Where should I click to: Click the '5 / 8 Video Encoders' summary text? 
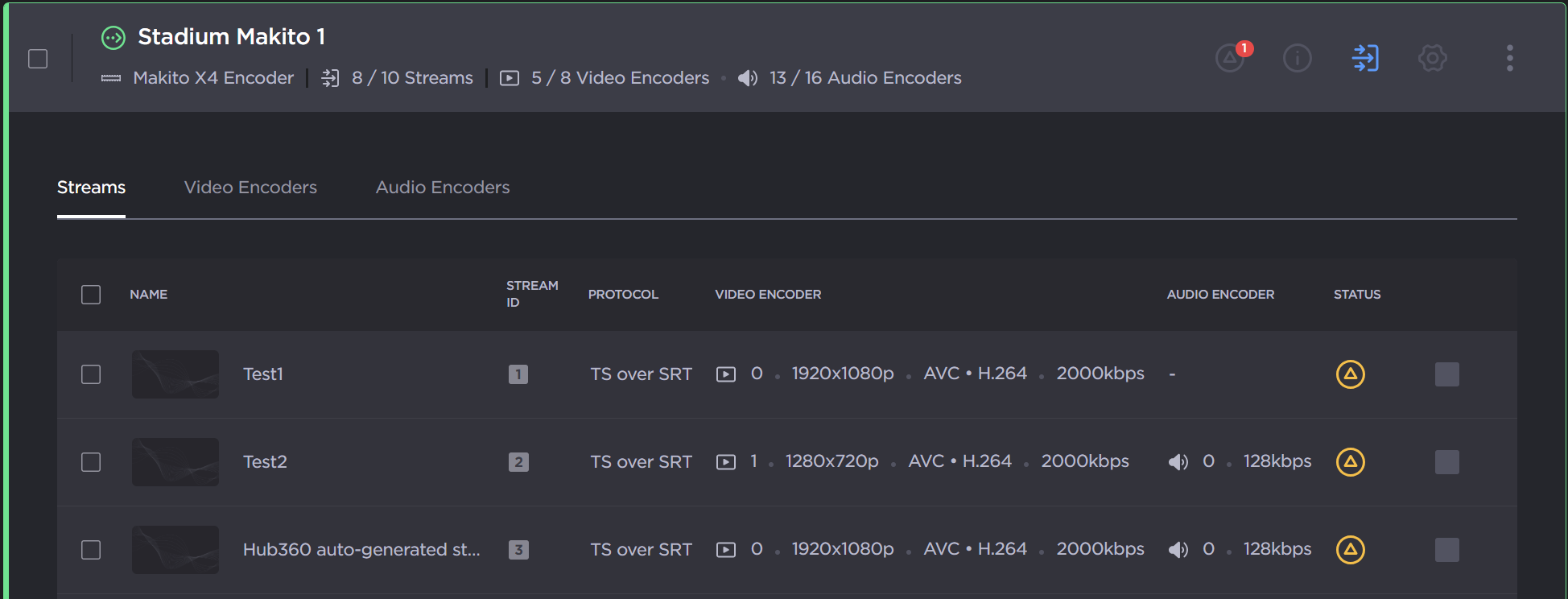click(x=620, y=78)
